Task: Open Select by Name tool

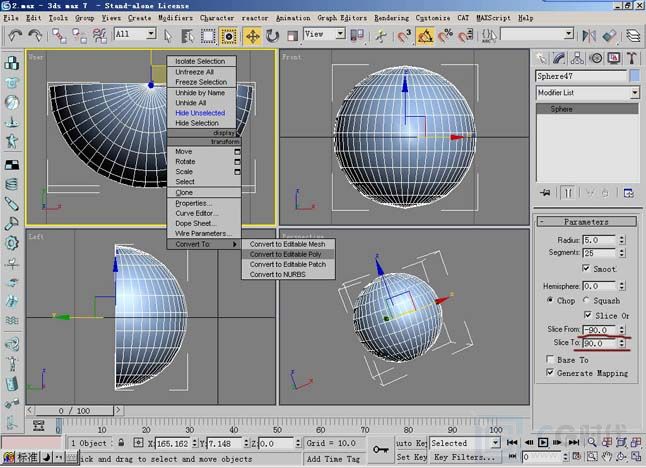Action: (188, 36)
